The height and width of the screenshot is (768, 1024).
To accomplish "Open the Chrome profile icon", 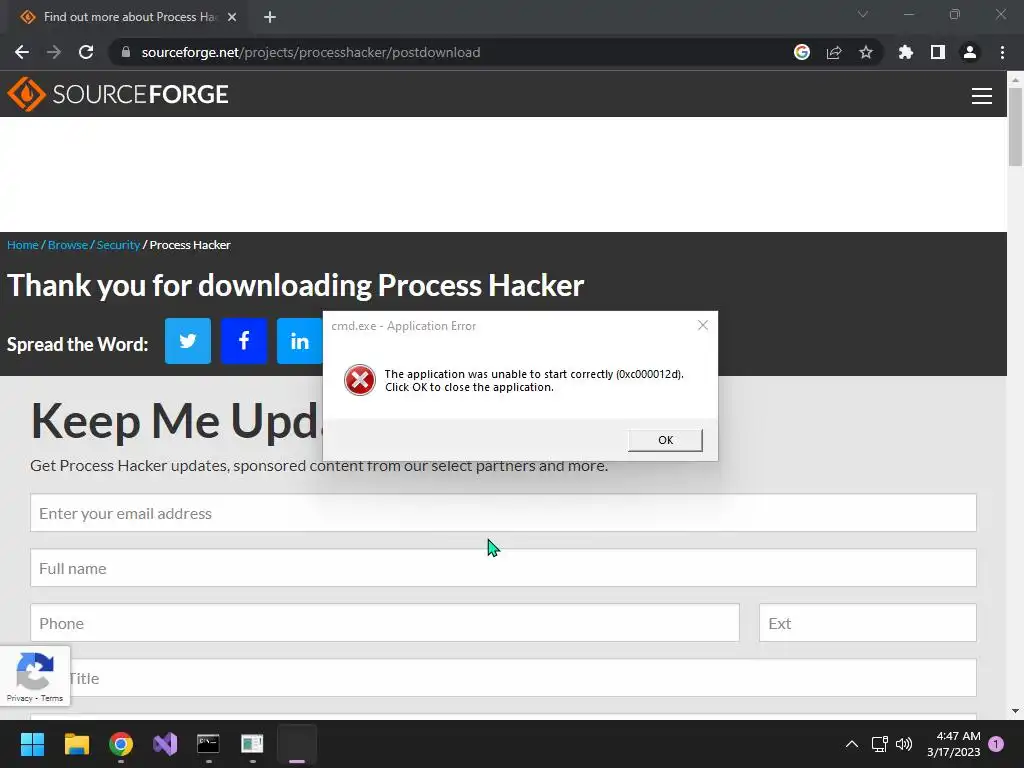I will [970, 52].
